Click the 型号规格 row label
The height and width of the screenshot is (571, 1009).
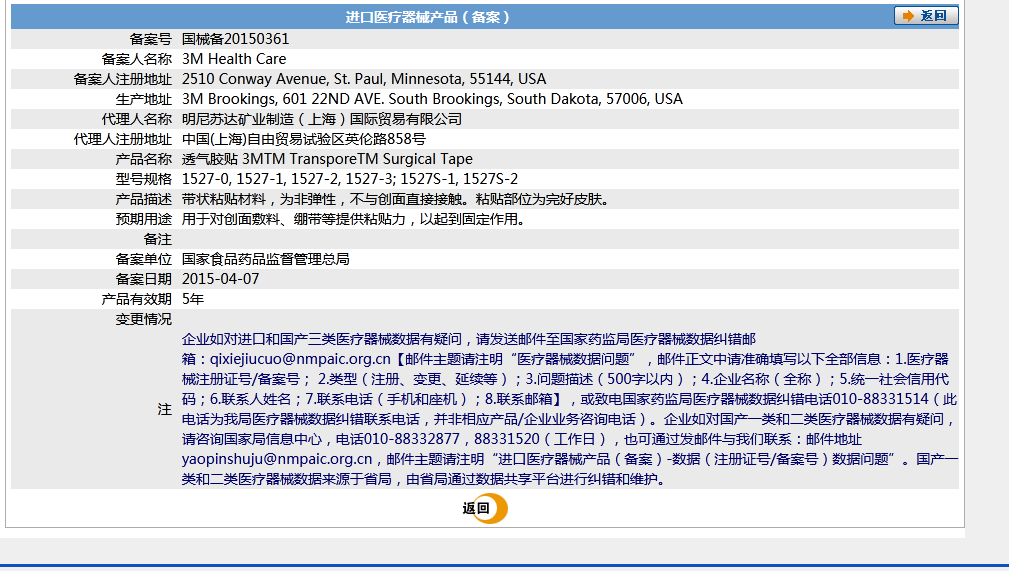(x=143, y=179)
